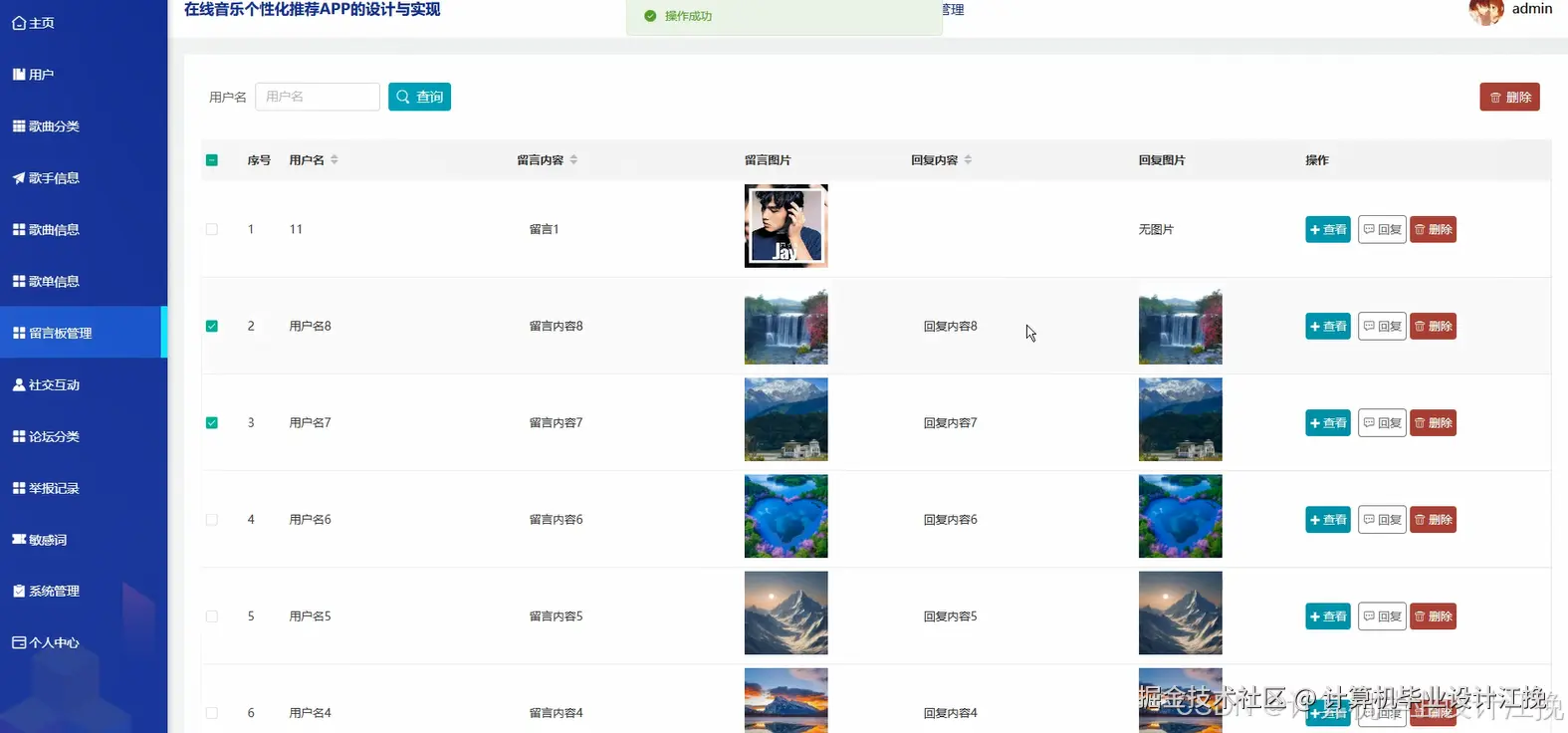
Task: Open 回复内容6 heart lake reply thumbnail
Action: (x=1181, y=516)
